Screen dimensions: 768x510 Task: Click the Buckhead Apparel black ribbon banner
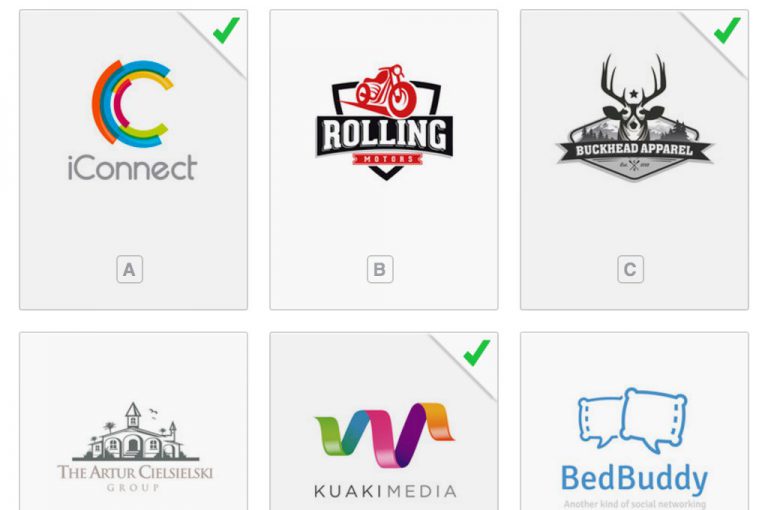tap(634, 150)
